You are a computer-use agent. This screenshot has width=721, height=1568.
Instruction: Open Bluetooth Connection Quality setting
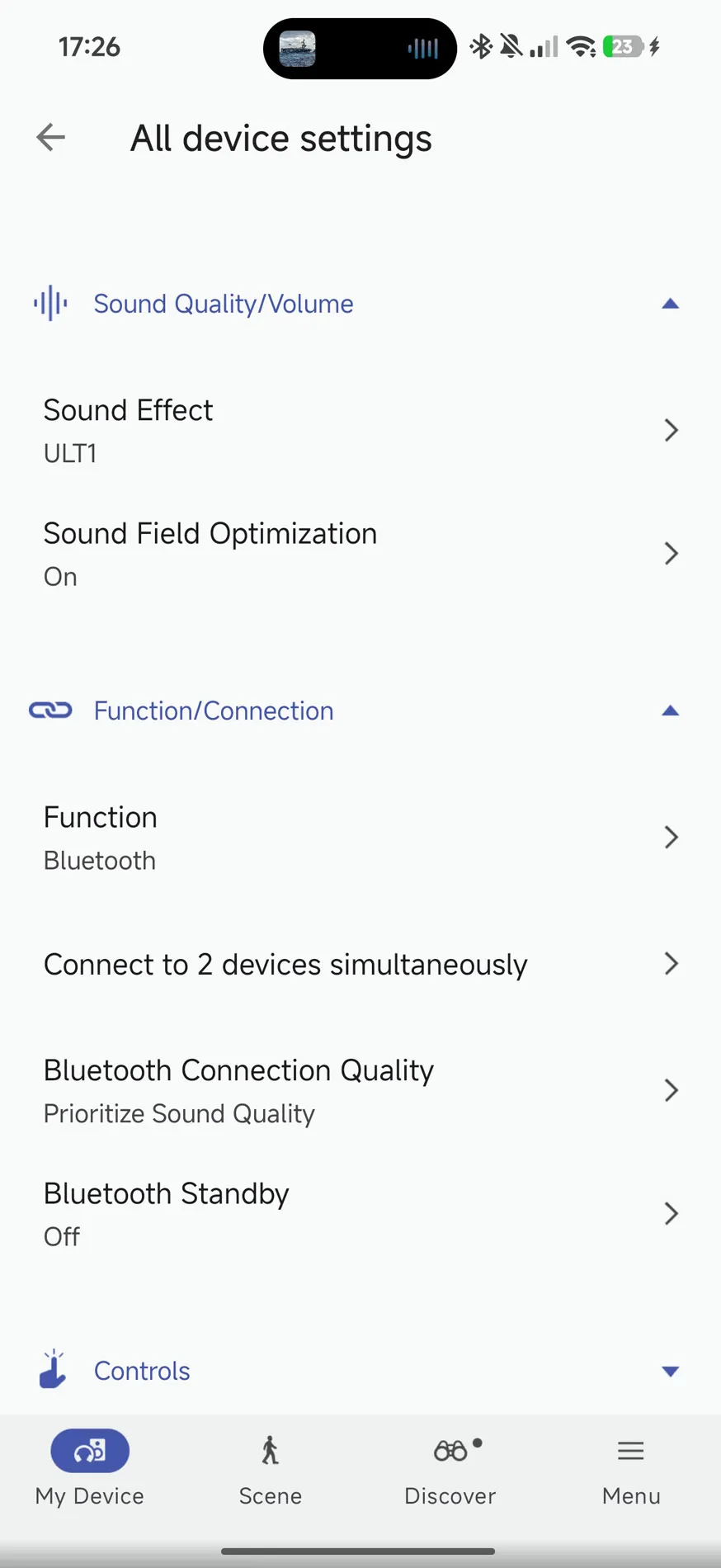point(360,1090)
